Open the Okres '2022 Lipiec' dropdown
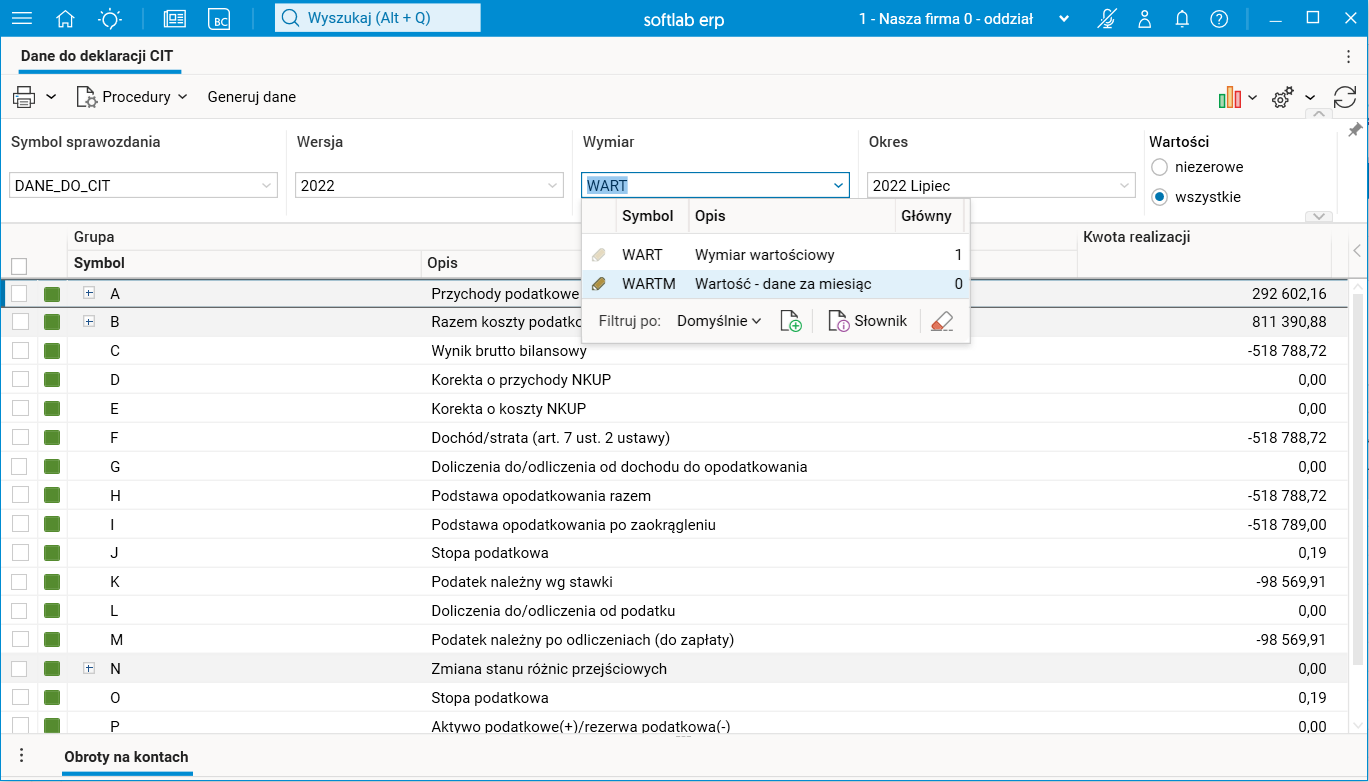Image resolution: width=1369 pixels, height=782 pixels. (x=1002, y=185)
